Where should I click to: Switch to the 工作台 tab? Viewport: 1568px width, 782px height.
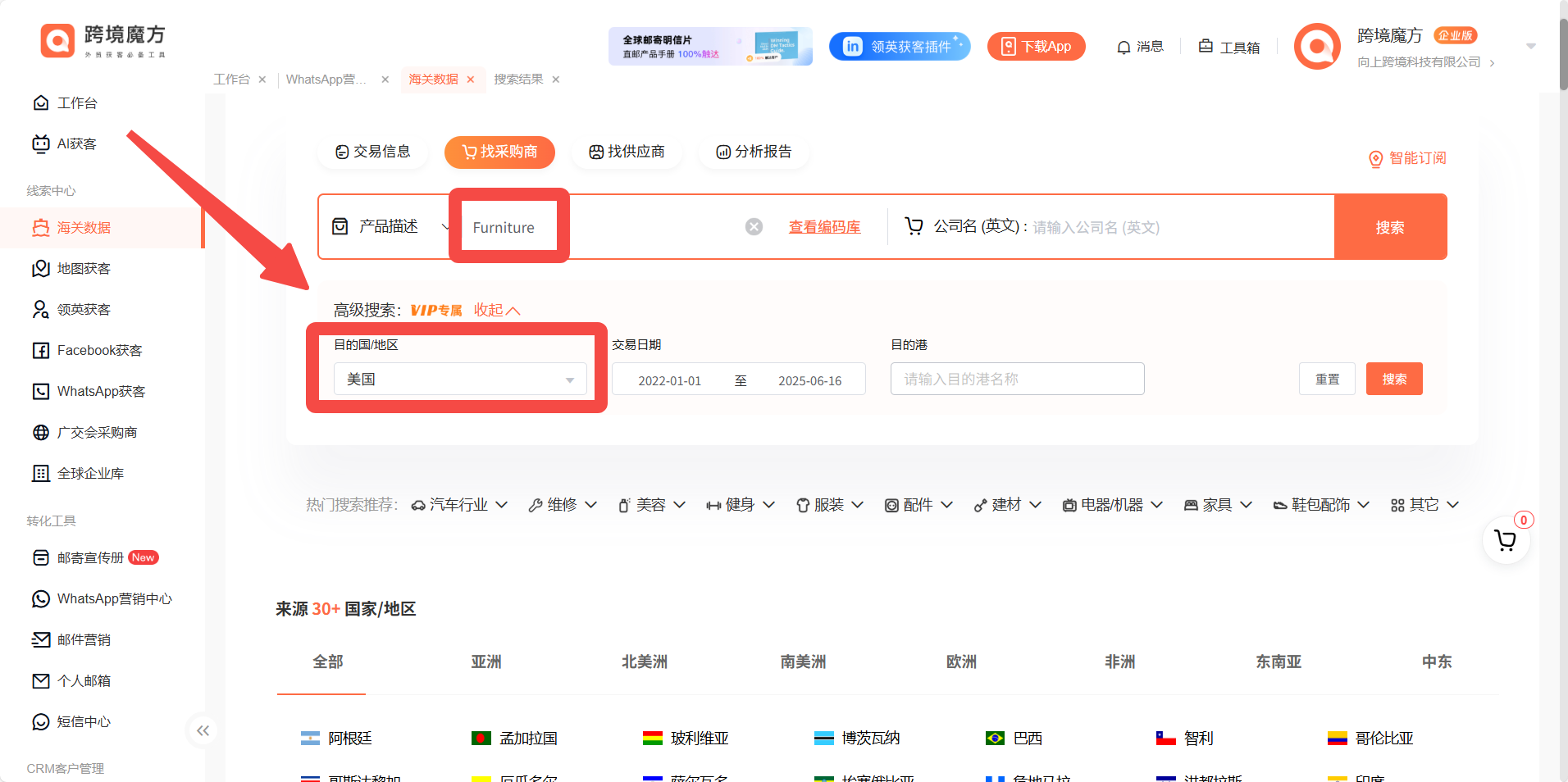click(231, 80)
